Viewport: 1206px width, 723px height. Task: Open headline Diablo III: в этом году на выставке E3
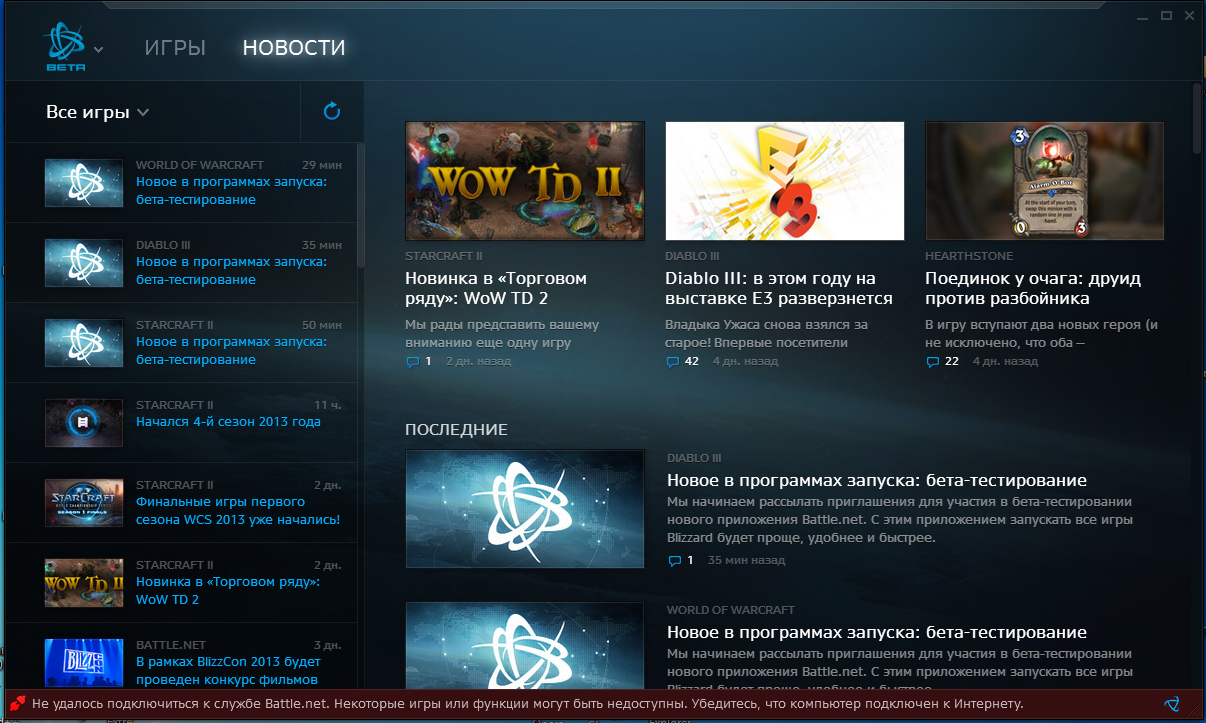click(779, 288)
